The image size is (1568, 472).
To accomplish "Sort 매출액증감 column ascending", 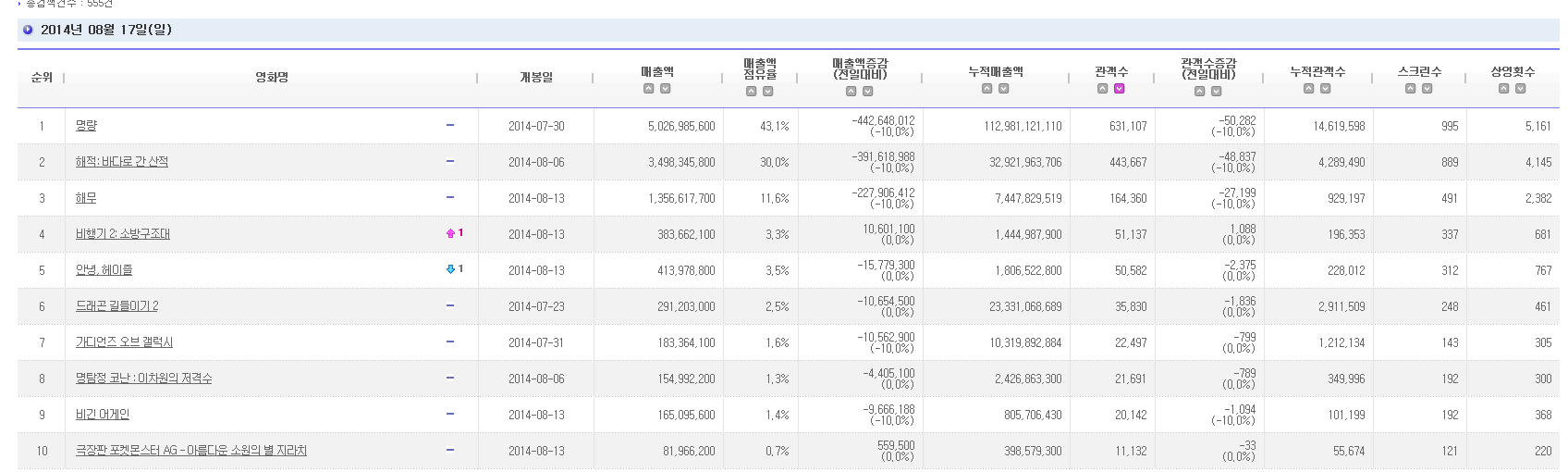I will tap(851, 92).
